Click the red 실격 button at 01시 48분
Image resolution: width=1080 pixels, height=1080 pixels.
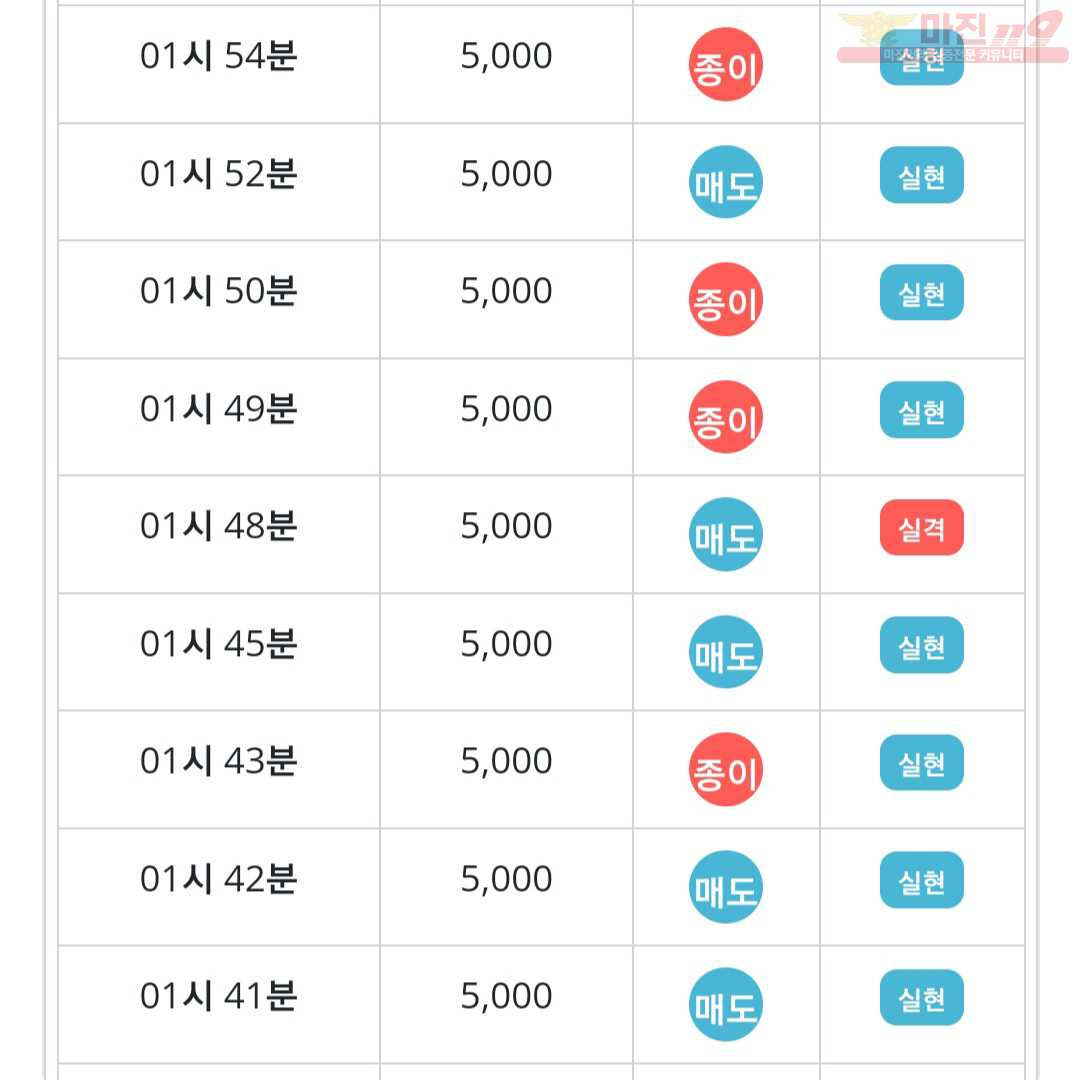coord(922,527)
